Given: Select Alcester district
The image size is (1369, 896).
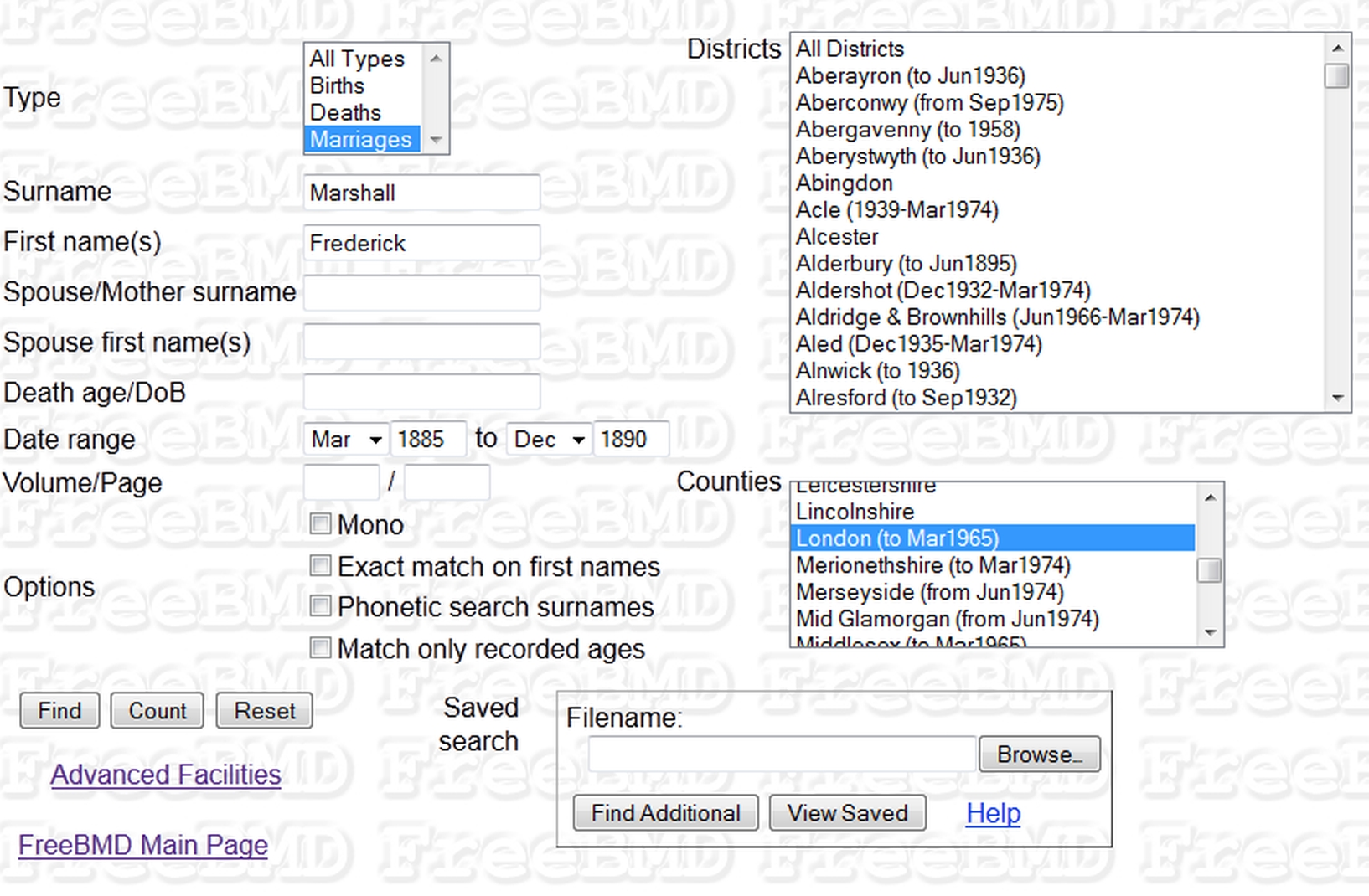Looking at the screenshot, I should point(1057,236).
